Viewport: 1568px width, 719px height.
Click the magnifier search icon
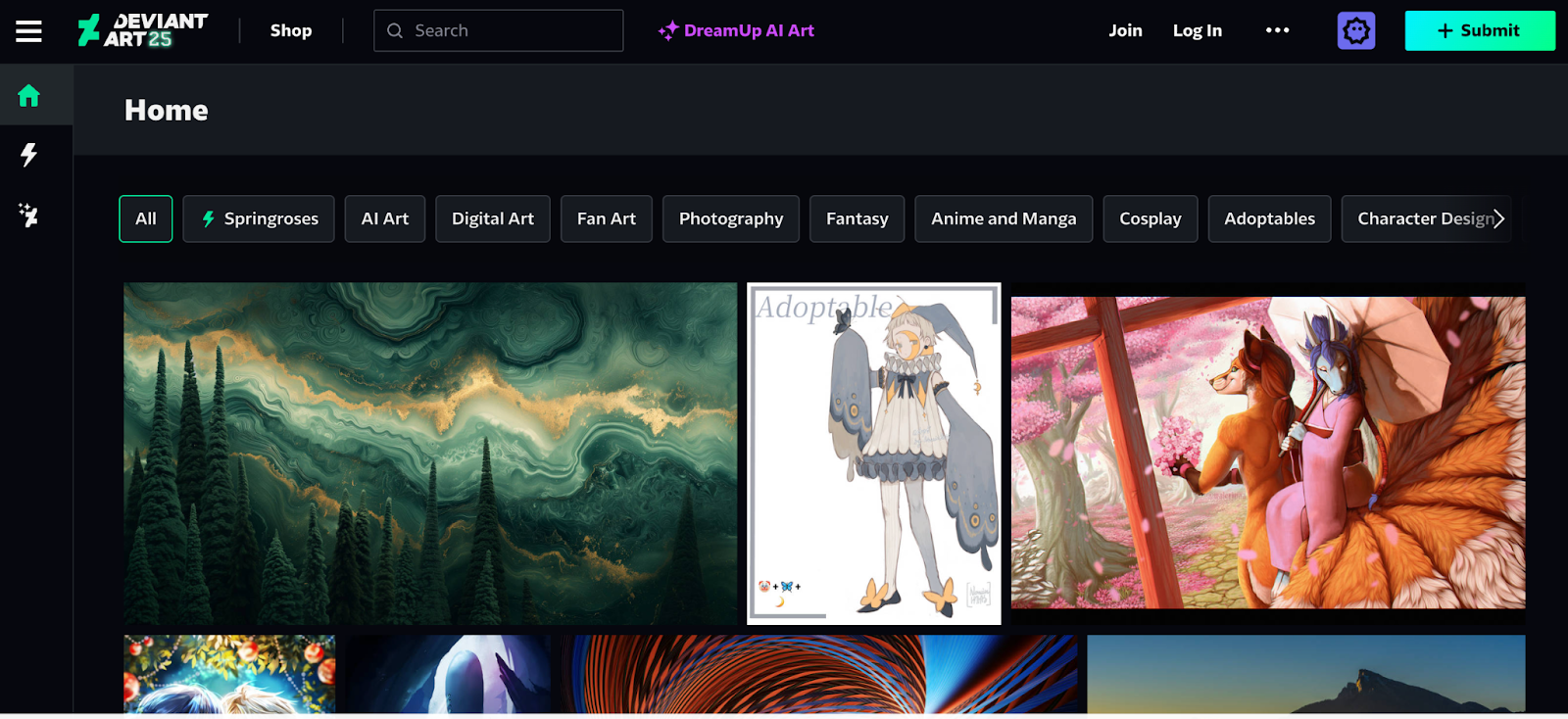[x=395, y=31]
